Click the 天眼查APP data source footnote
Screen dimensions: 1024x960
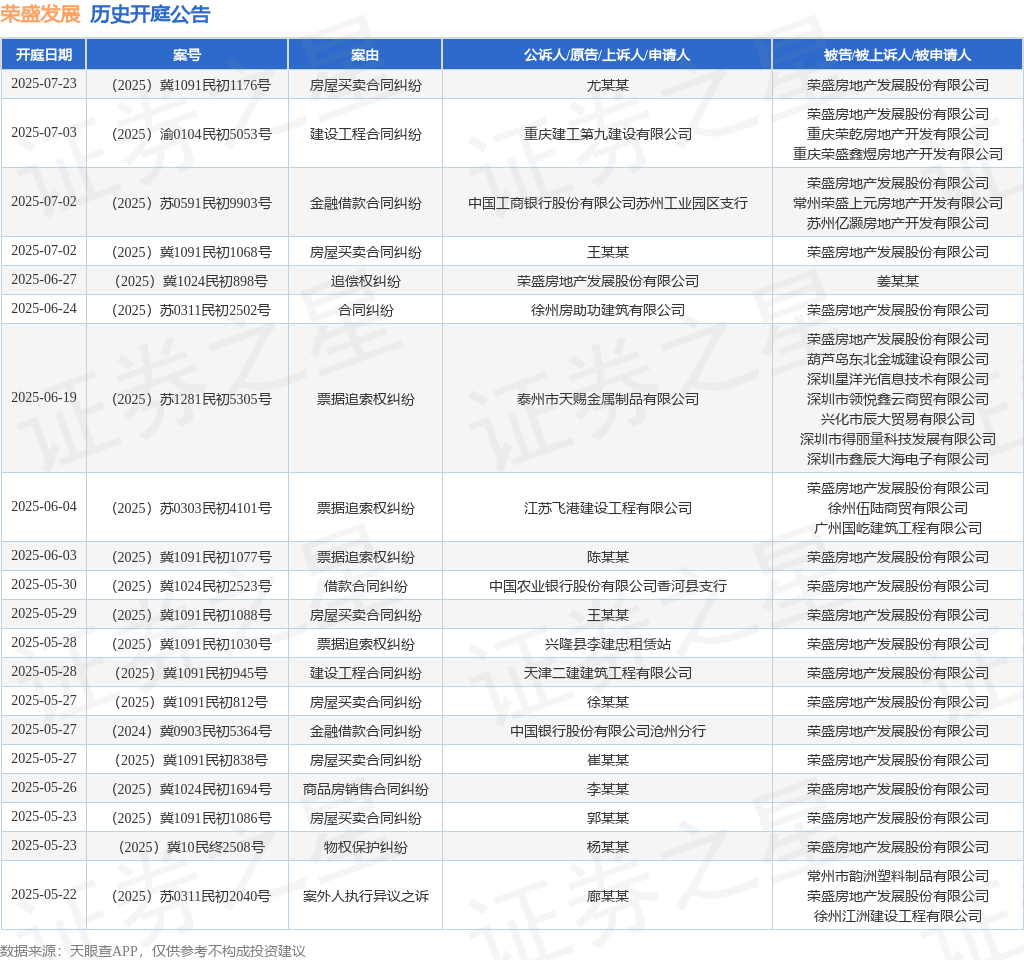pyautogui.click(x=153, y=951)
